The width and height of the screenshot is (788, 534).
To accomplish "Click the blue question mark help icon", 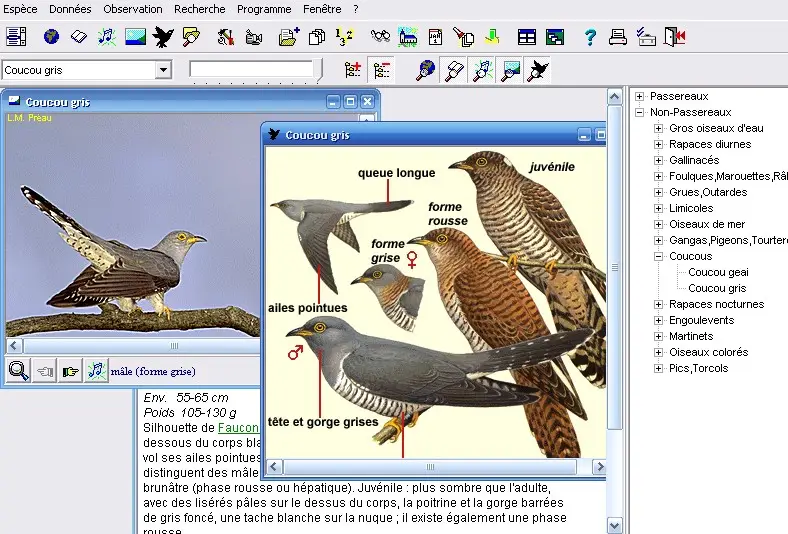I will pos(590,37).
